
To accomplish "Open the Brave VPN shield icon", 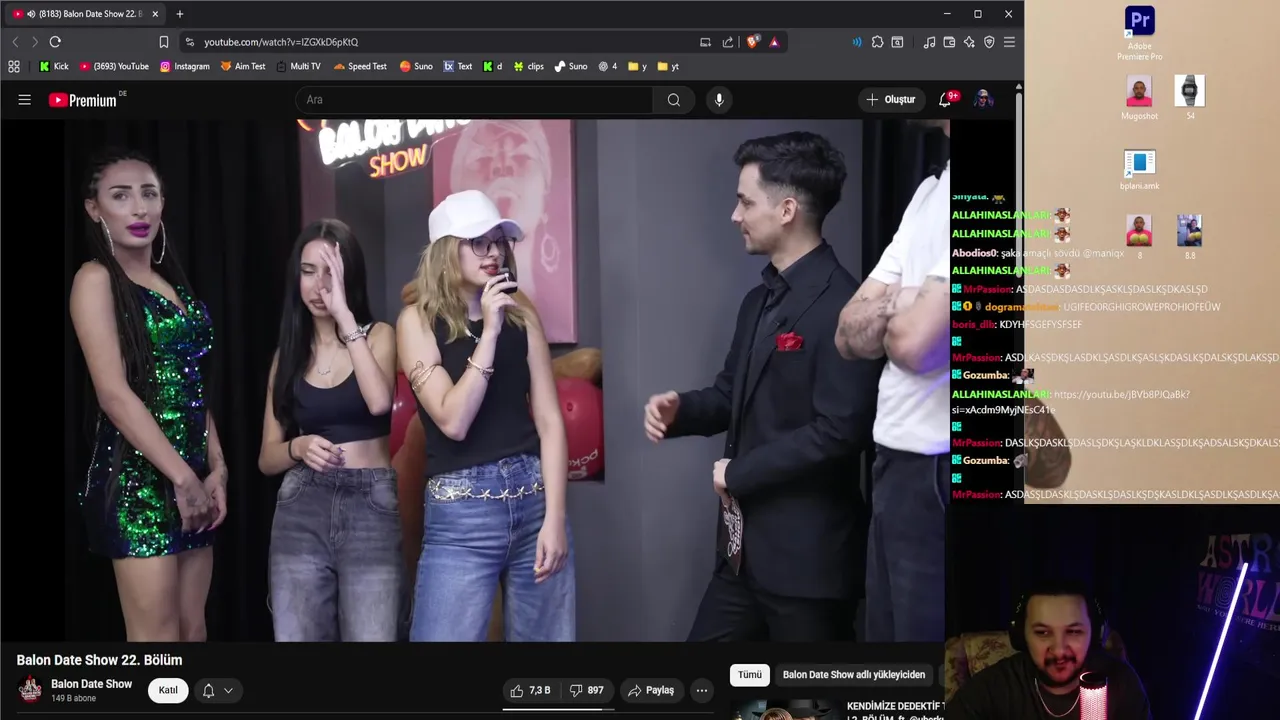I will (989, 42).
